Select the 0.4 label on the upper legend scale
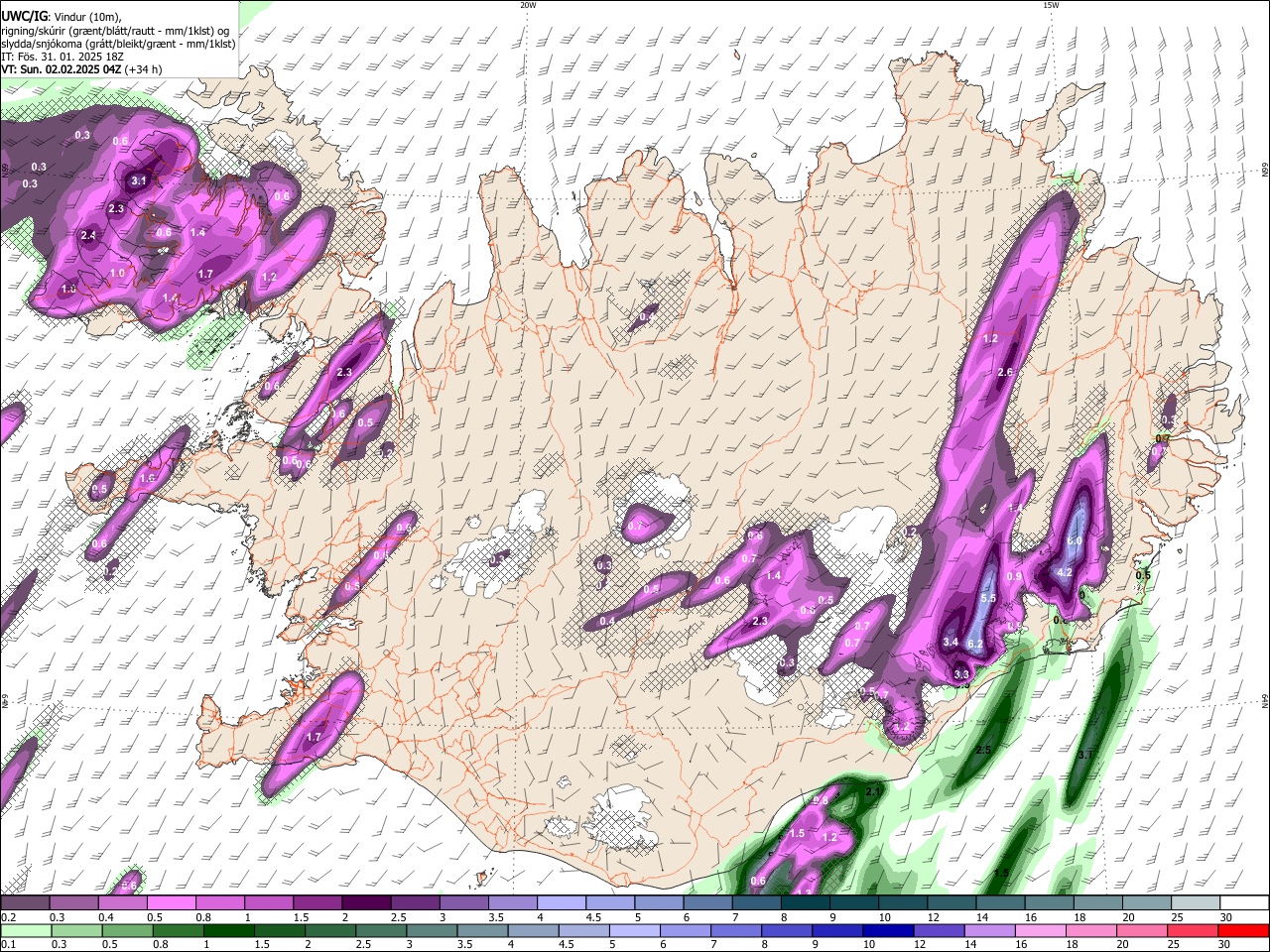 point(105,917)
